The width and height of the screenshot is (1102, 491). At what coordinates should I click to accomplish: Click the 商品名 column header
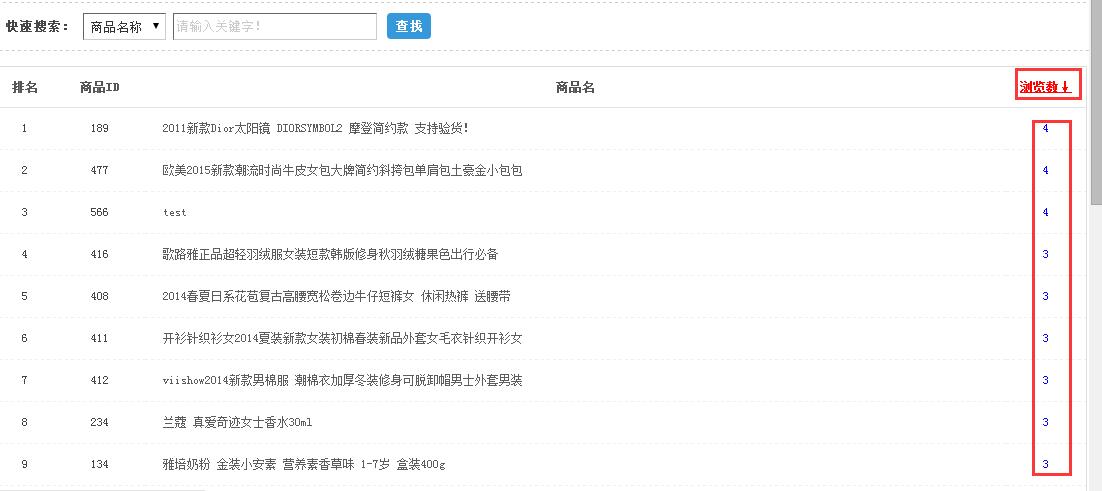point(575,87)
